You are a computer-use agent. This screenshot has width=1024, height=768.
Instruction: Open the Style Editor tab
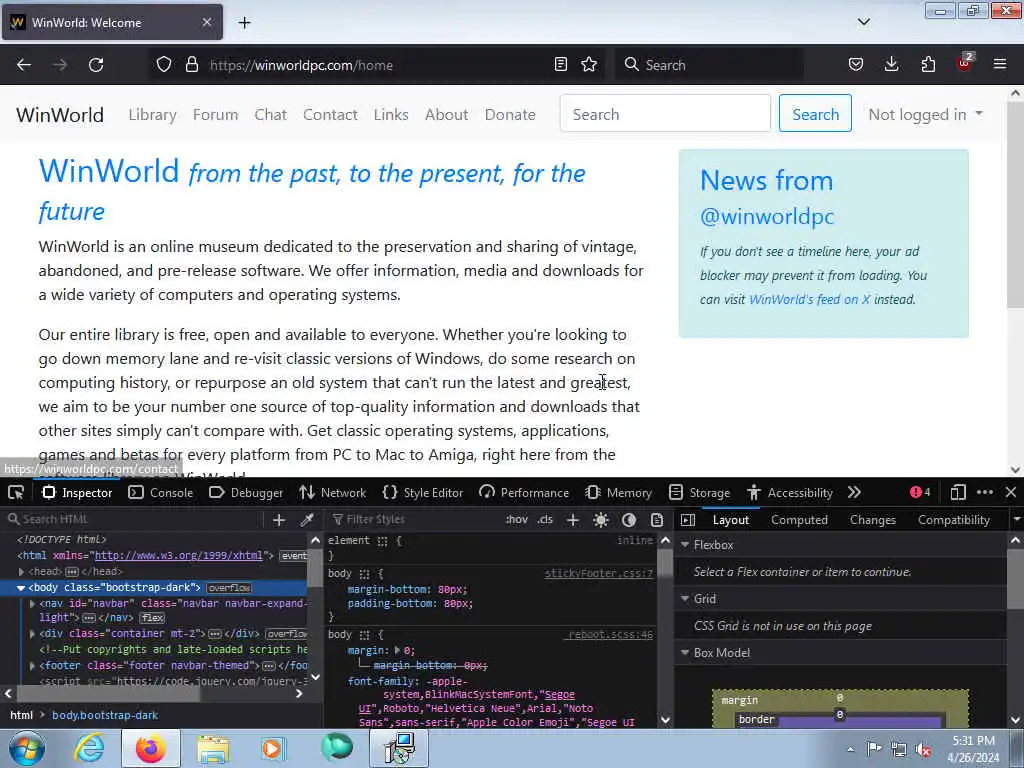423,492
